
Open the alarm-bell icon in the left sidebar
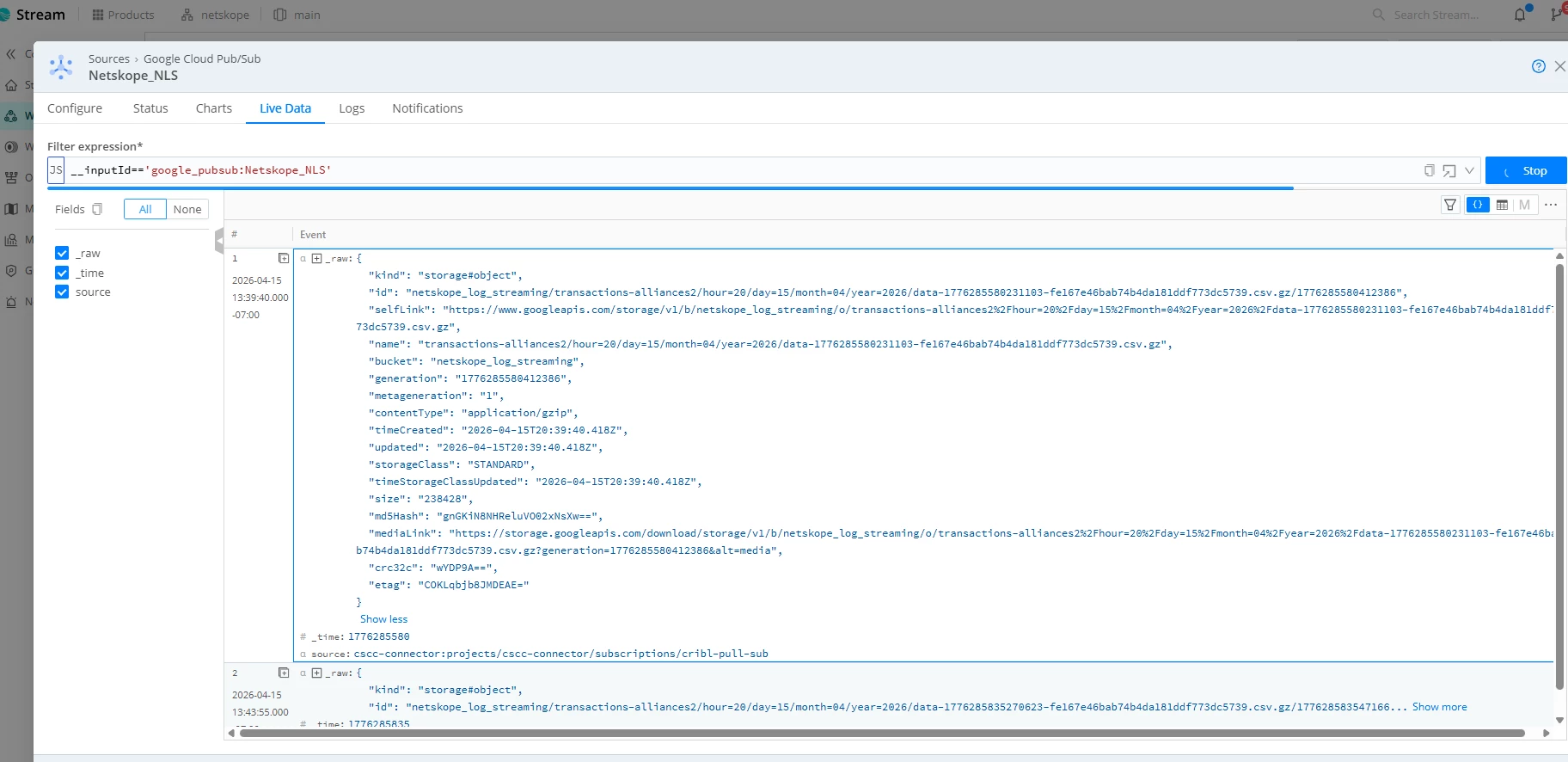point(11,302)
